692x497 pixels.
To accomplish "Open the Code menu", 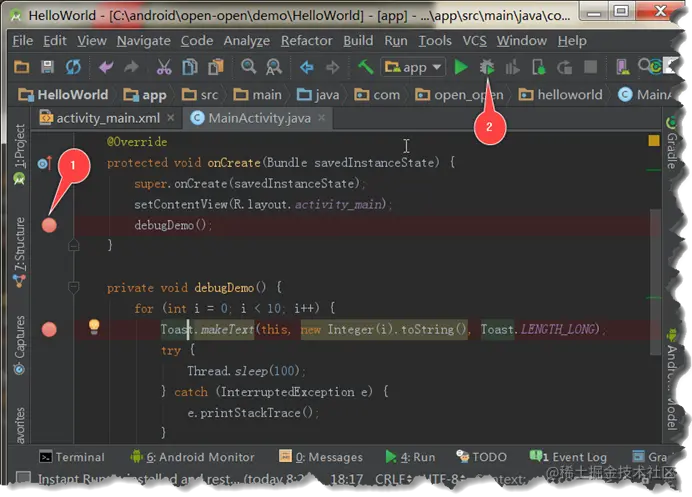I will (x=197, y=41).
